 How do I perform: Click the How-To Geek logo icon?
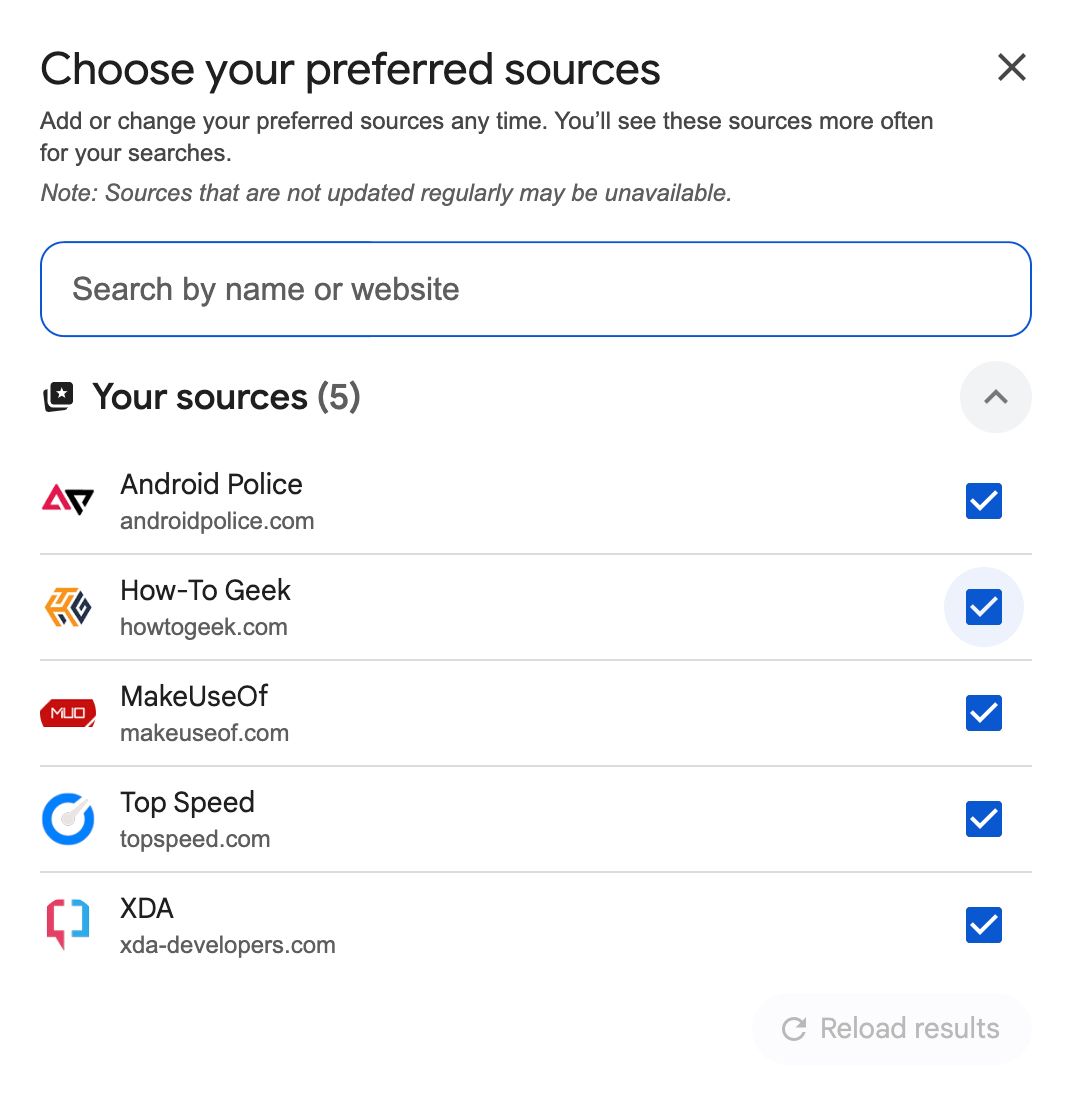[x=68, y=607]
